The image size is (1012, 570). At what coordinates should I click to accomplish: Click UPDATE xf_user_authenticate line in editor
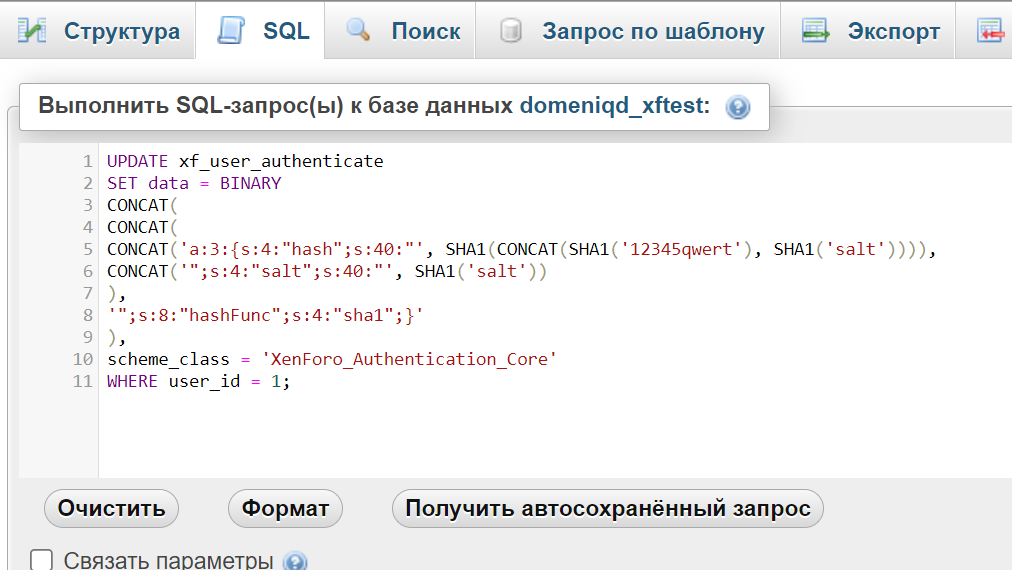[x=245, y=161]
